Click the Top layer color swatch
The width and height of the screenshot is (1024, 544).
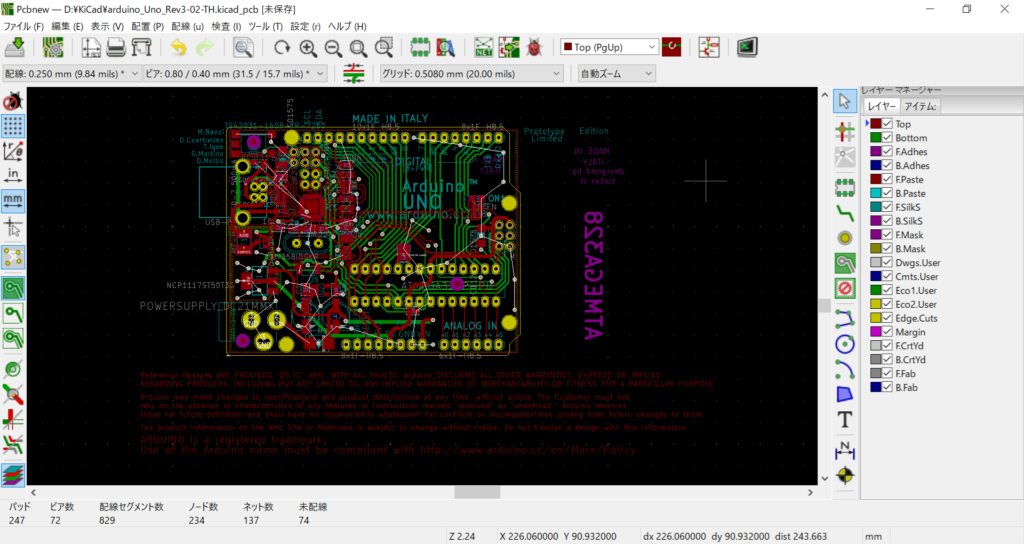[875, 123]
